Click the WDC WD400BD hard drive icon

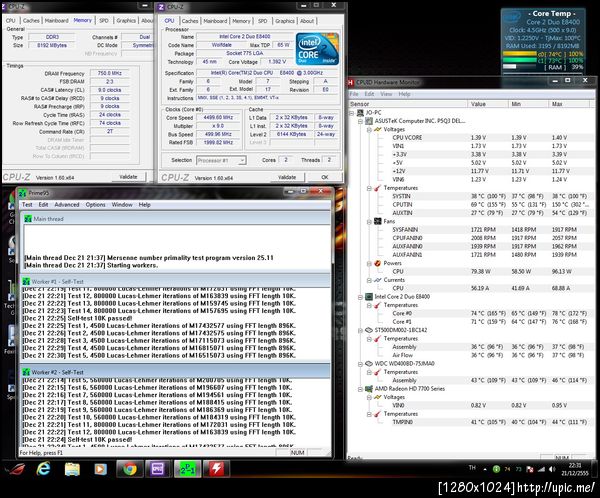pyautogui.click(x=369, y=364)
